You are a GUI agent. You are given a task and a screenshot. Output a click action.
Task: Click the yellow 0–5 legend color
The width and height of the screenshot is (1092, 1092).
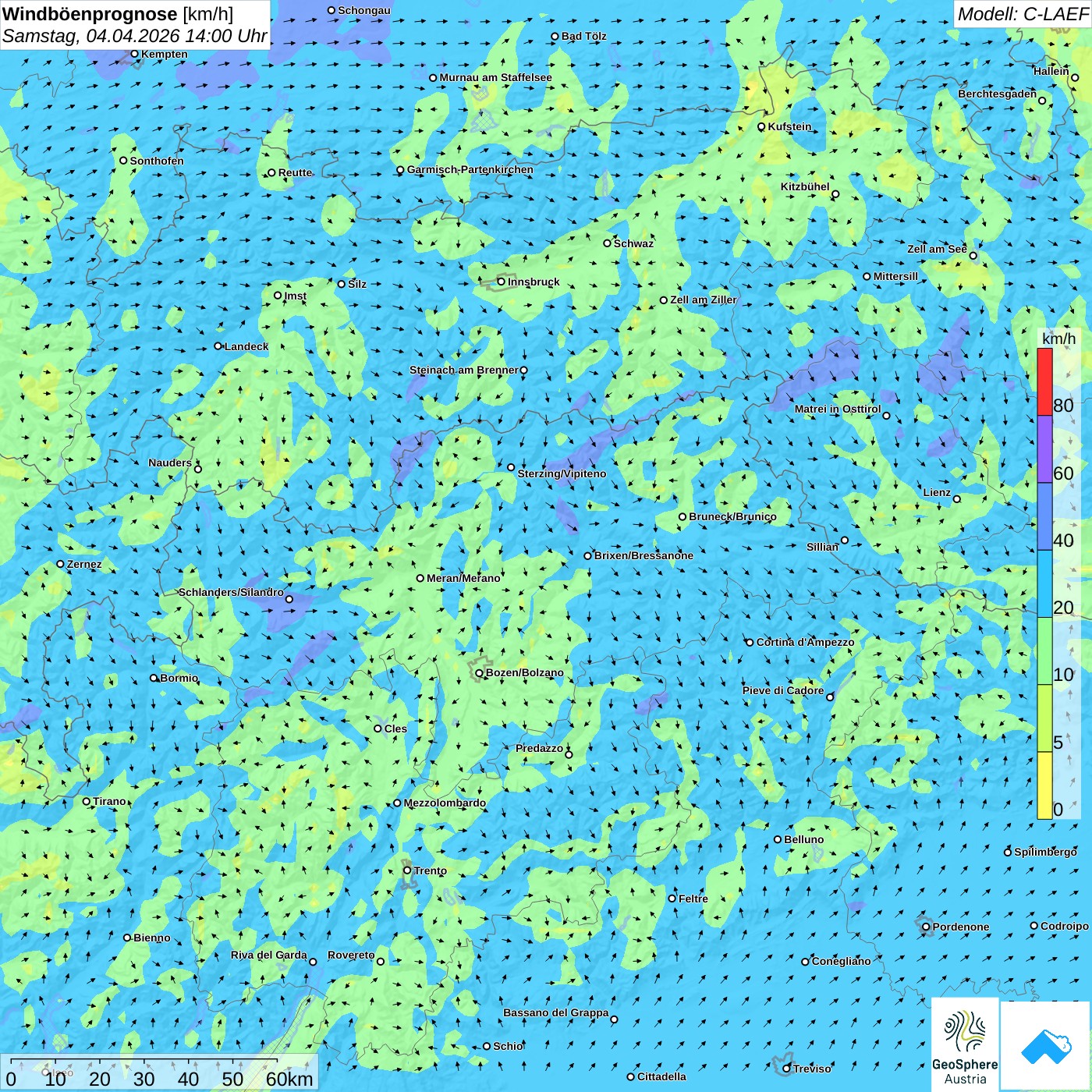1044,785
